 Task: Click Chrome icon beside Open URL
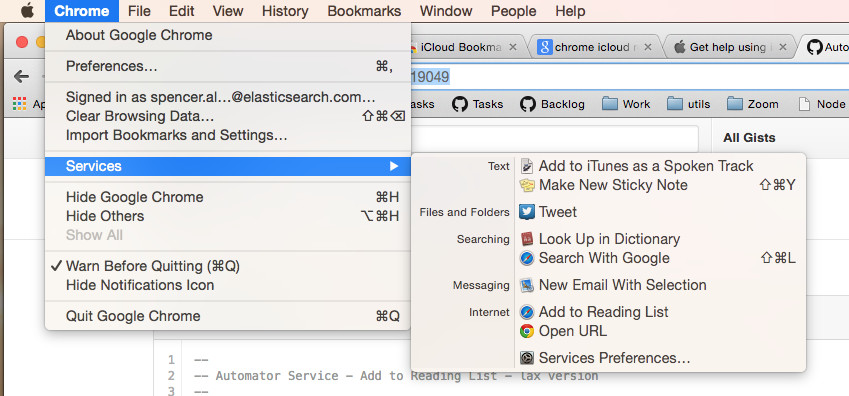(x=527, y=331)
